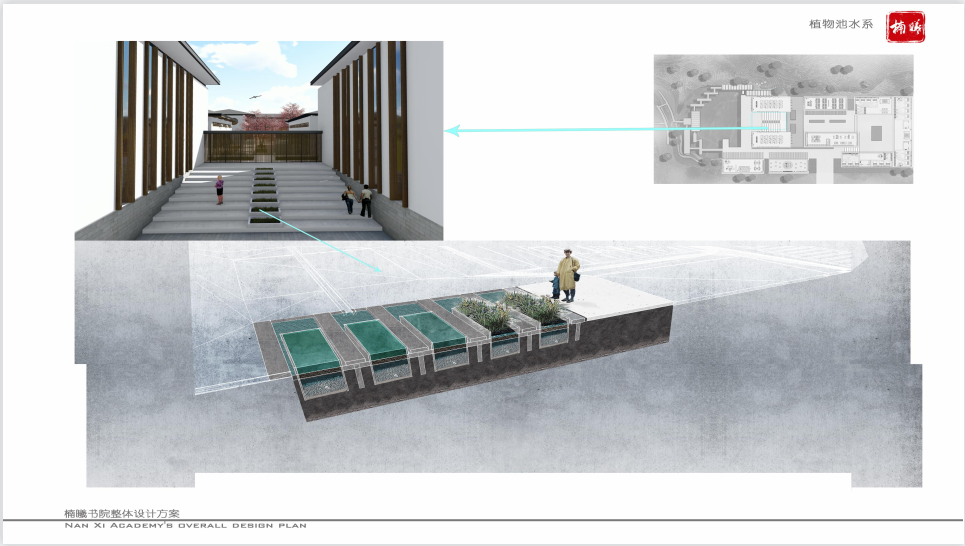Image resolution: width=965 pixels, height=546 pixels.
Task: Click the English subtitle "Nan Xi Academy's overall design plan"
Action: click(185, 525)
